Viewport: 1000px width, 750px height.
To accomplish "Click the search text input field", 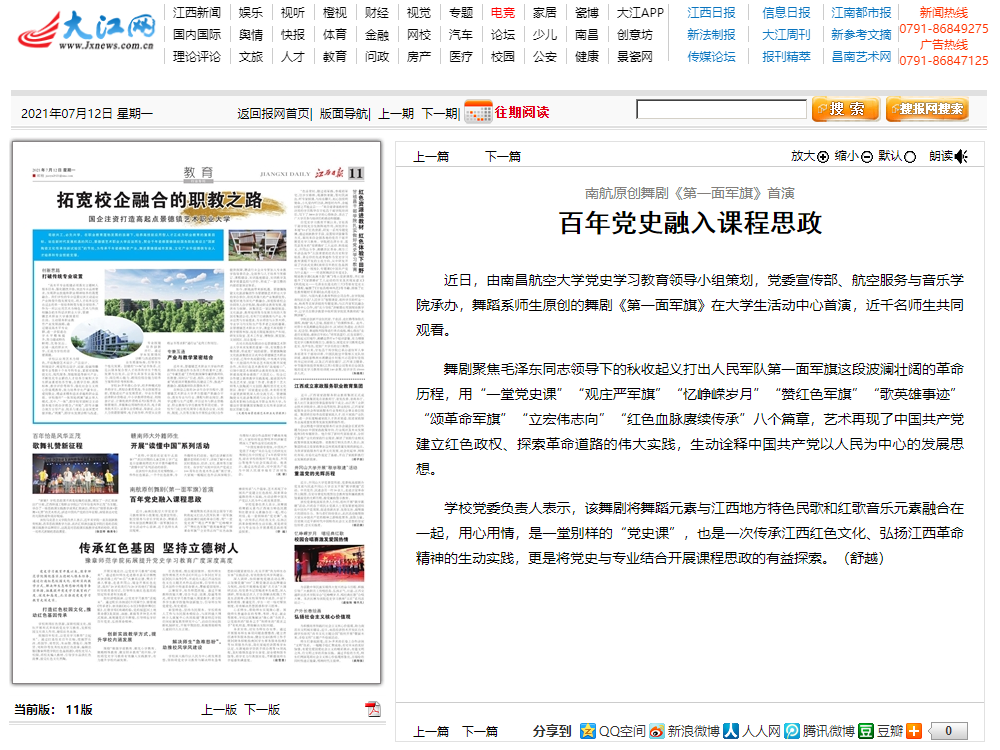I will point(721,109).
